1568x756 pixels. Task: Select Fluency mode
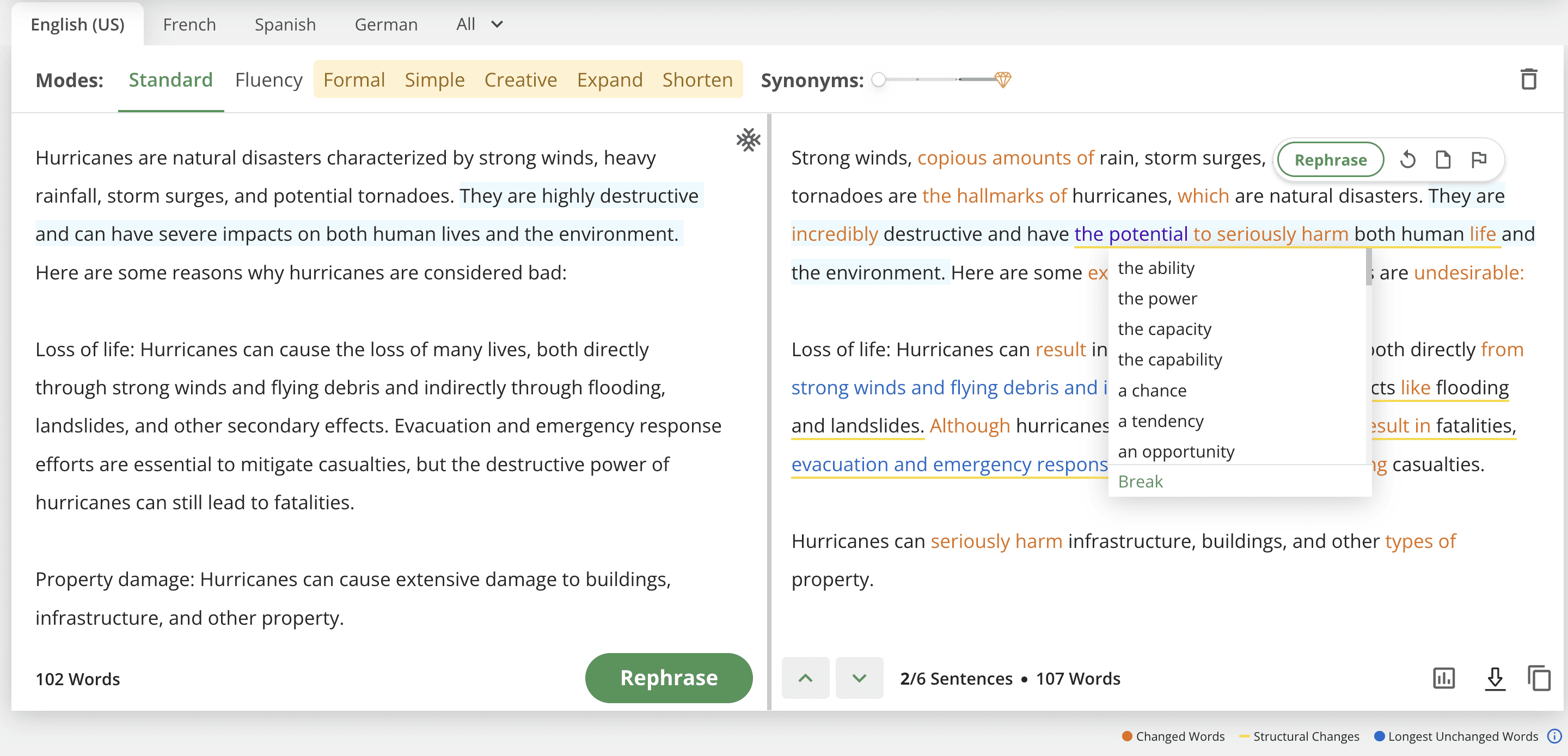268,80
